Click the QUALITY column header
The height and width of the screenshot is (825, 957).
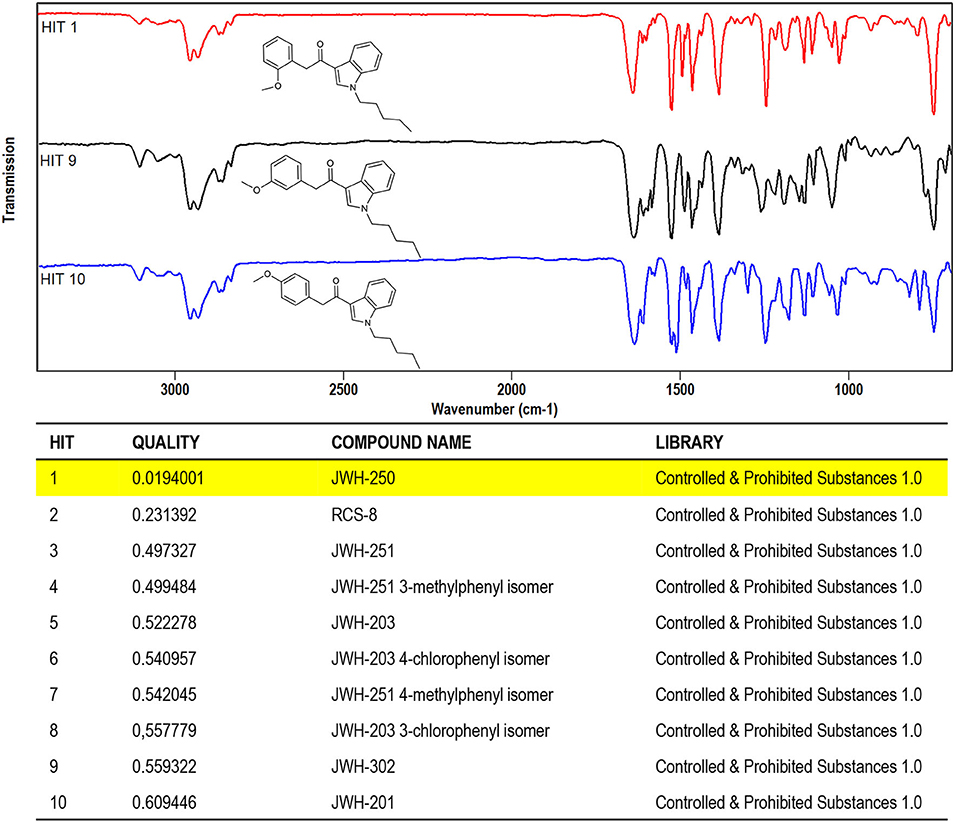tap(165, 442)
